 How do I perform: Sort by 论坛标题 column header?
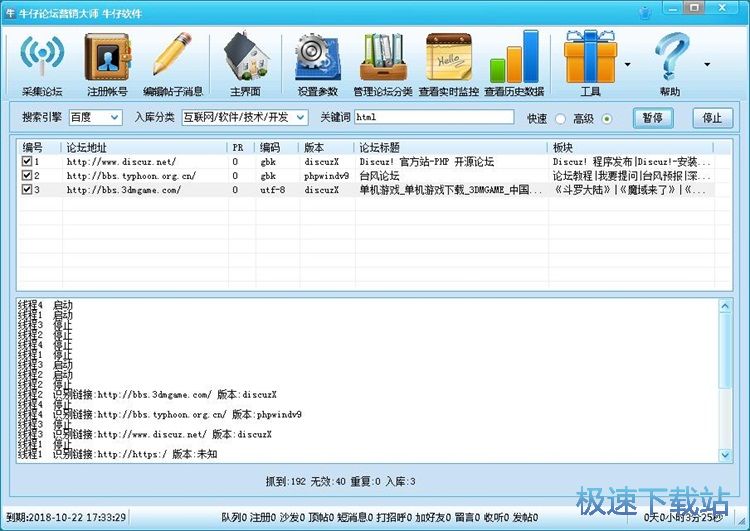tap(451, 147)
